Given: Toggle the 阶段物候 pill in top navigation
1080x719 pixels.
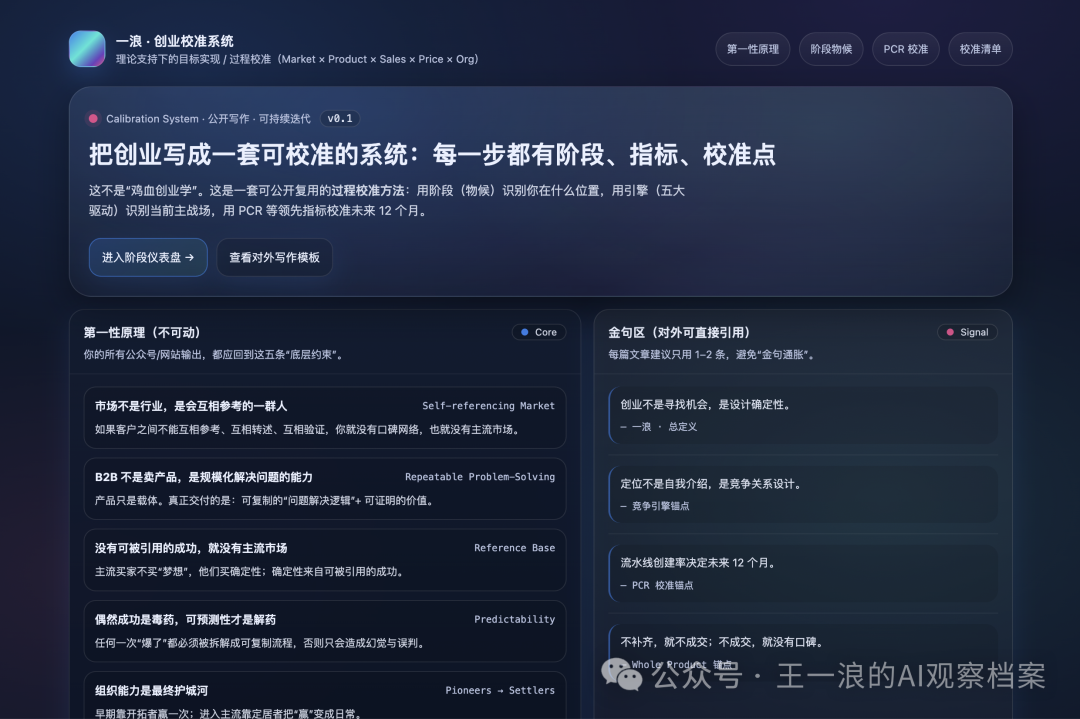Looking at the screenshot, I should click(x=831, y=48).
